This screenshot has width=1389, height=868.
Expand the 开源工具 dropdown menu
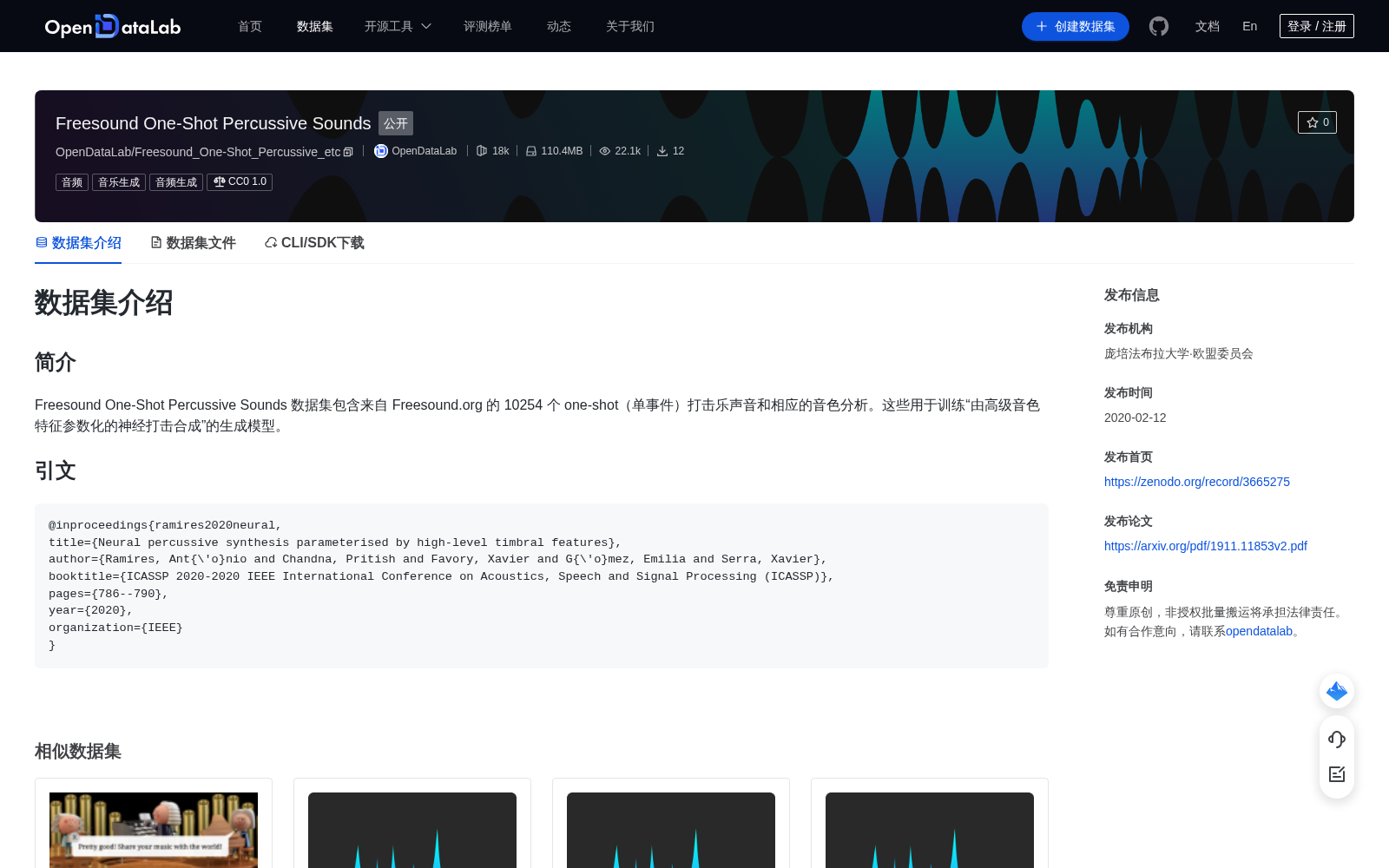398,26
